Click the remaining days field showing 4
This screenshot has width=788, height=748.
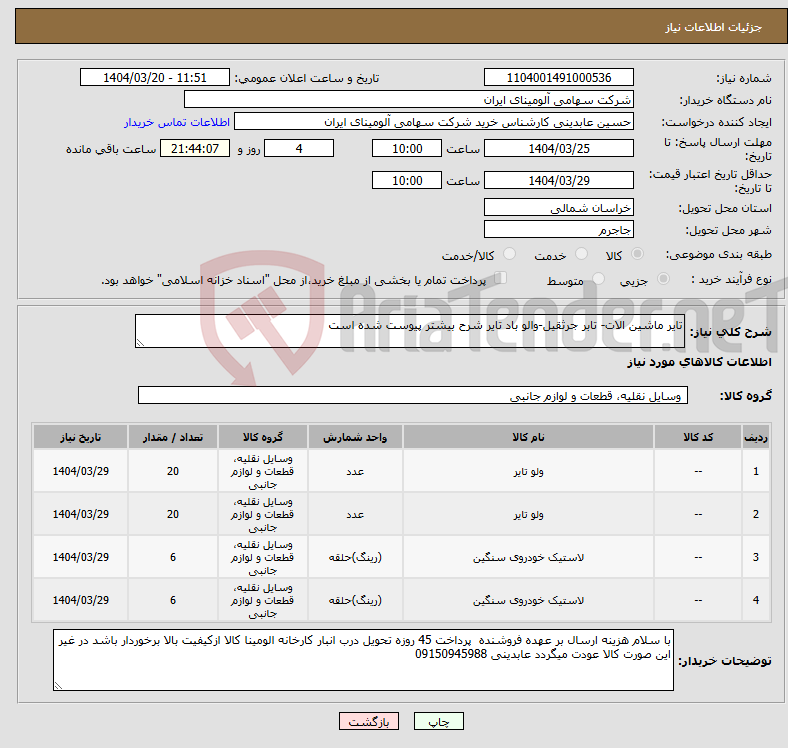tap(299, 149)
